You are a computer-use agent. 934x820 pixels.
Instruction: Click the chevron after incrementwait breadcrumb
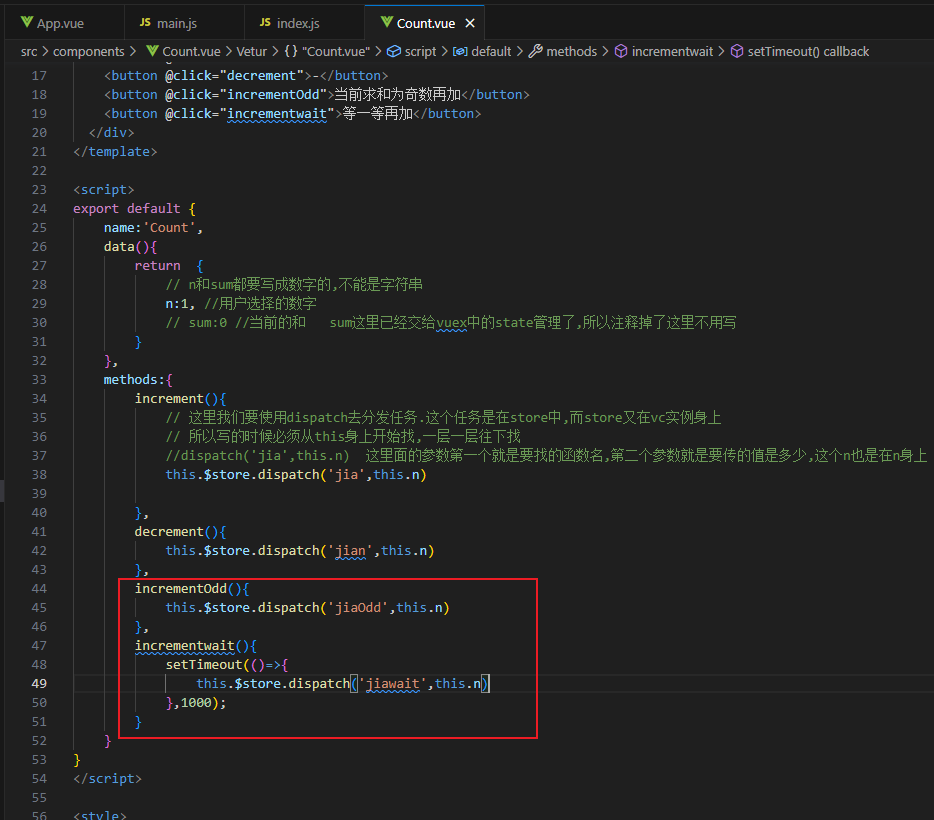click(721, 52)
